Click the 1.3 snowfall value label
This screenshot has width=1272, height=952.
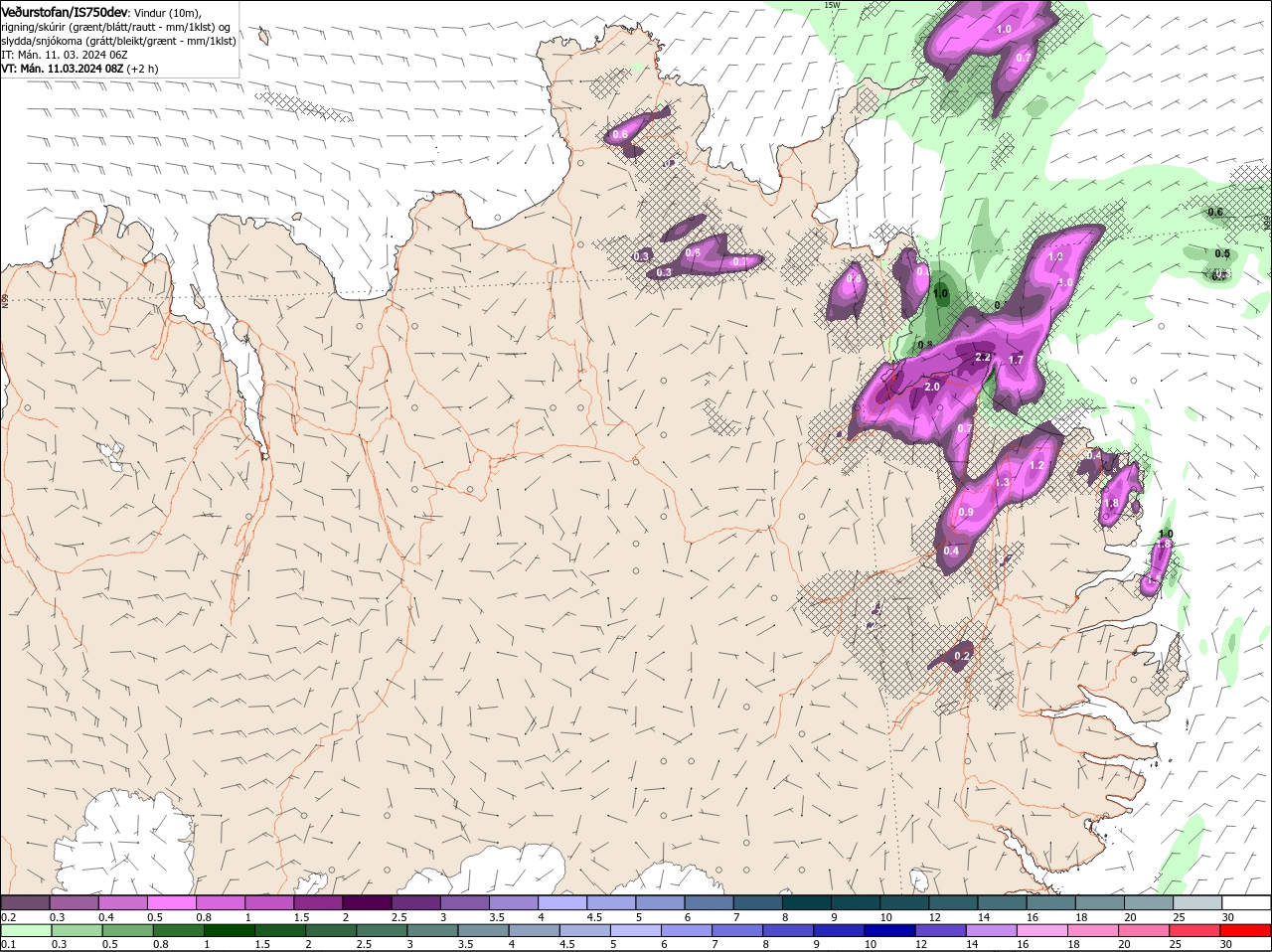(1002, 482)
